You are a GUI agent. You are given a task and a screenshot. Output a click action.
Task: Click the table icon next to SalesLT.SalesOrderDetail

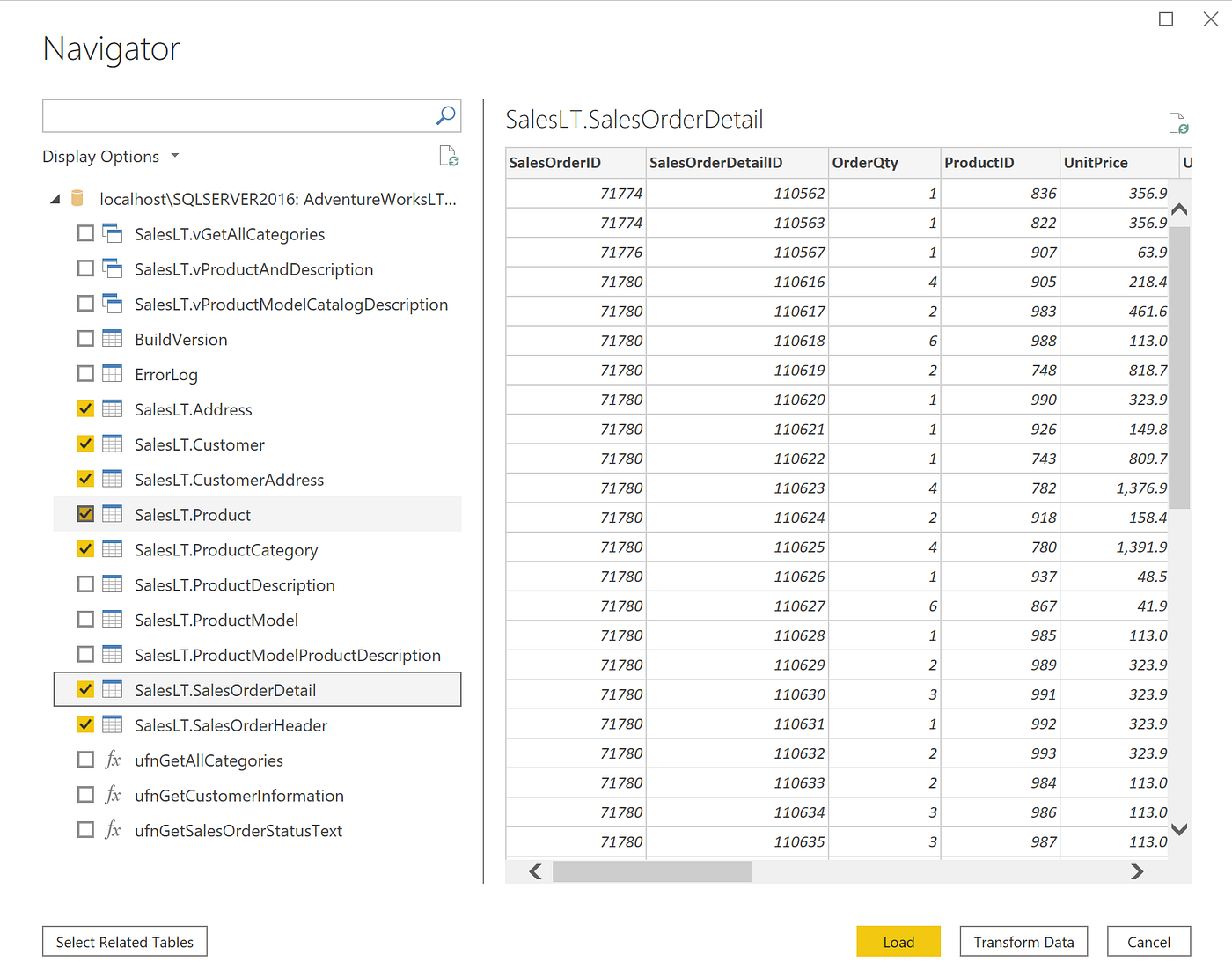113,690
